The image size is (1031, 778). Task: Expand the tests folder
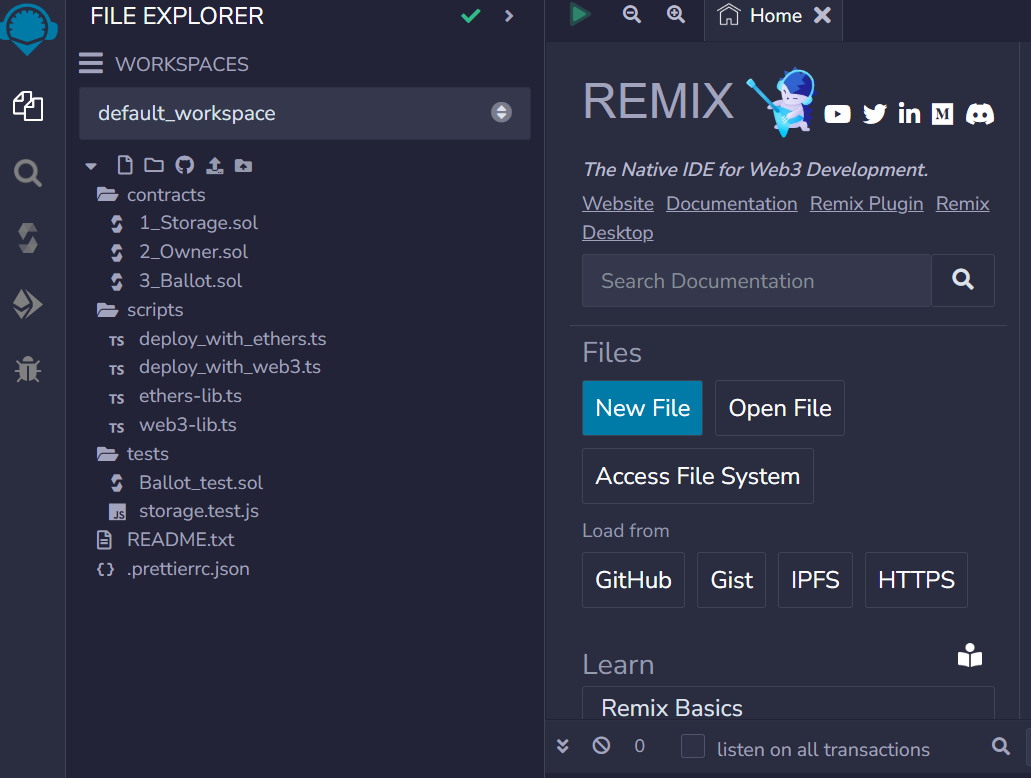point(146,453)
